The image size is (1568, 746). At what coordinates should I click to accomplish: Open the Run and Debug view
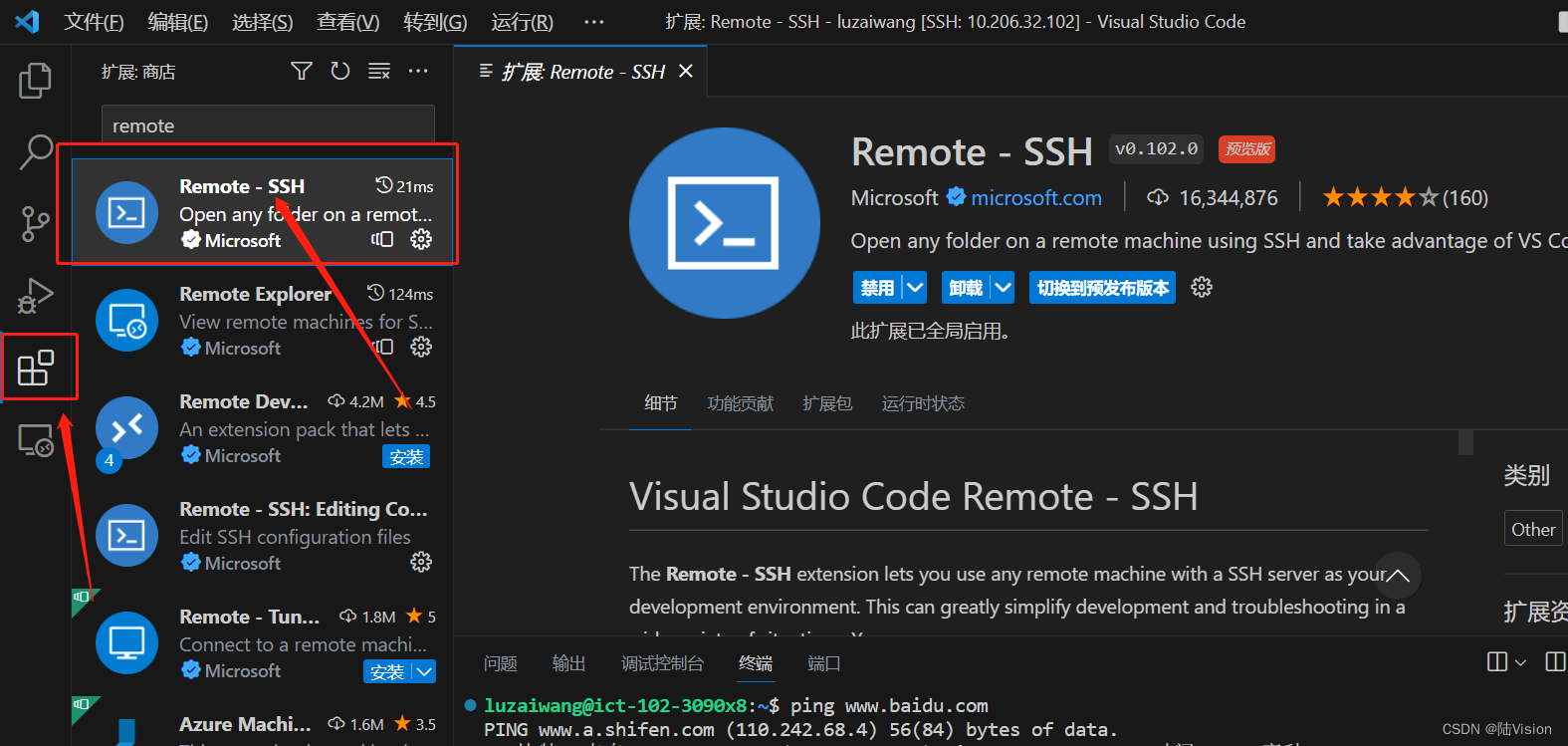(36, 296)
